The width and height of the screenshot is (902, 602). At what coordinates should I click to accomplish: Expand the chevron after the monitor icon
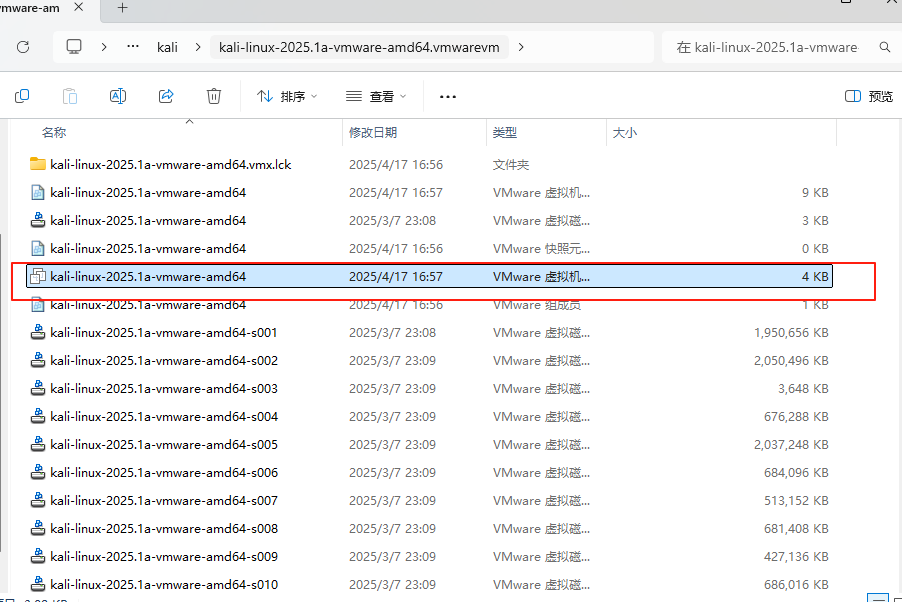click(x=104, y=47)
